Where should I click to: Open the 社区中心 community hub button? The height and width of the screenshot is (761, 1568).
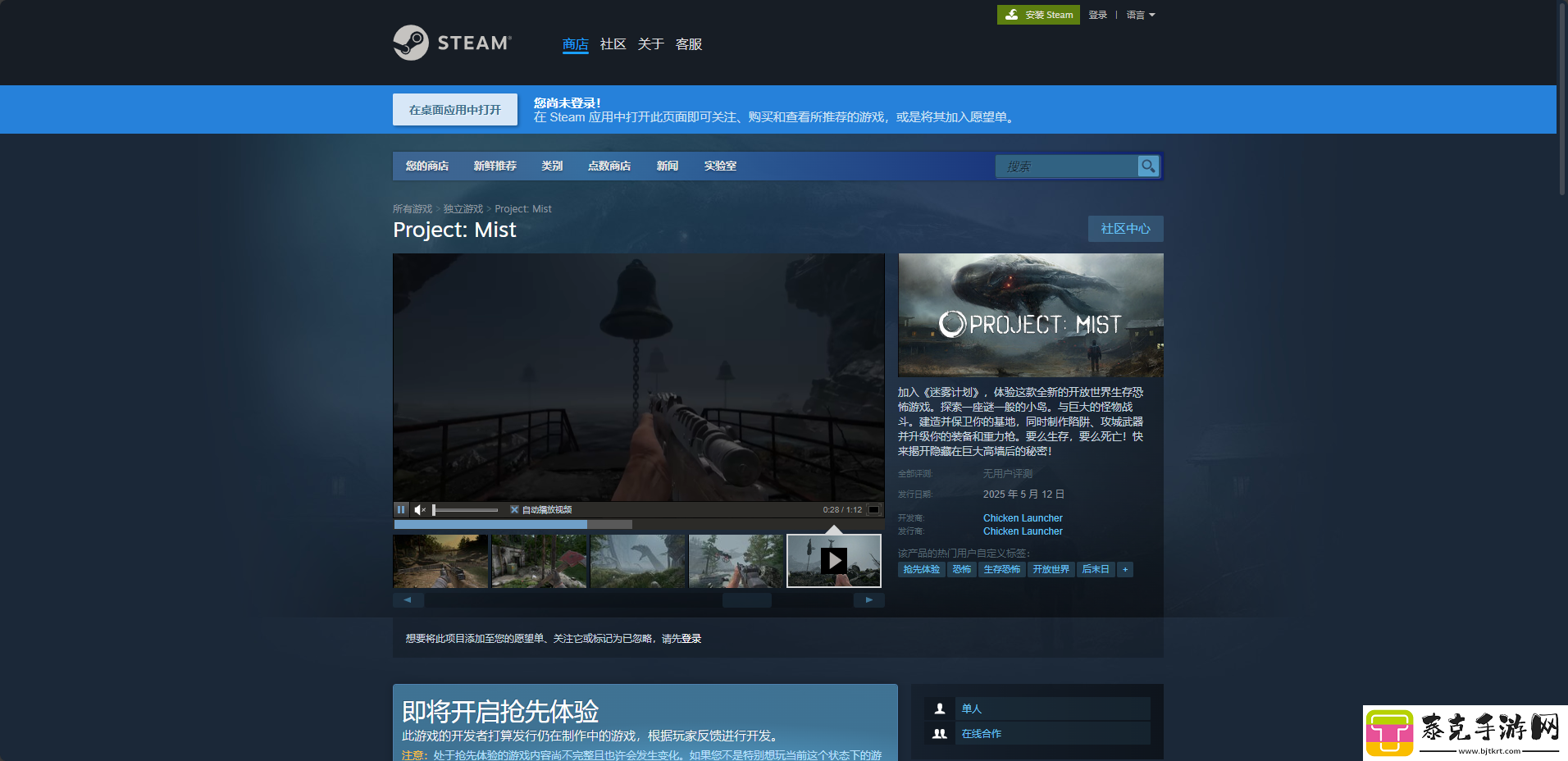click(1125, 229)
